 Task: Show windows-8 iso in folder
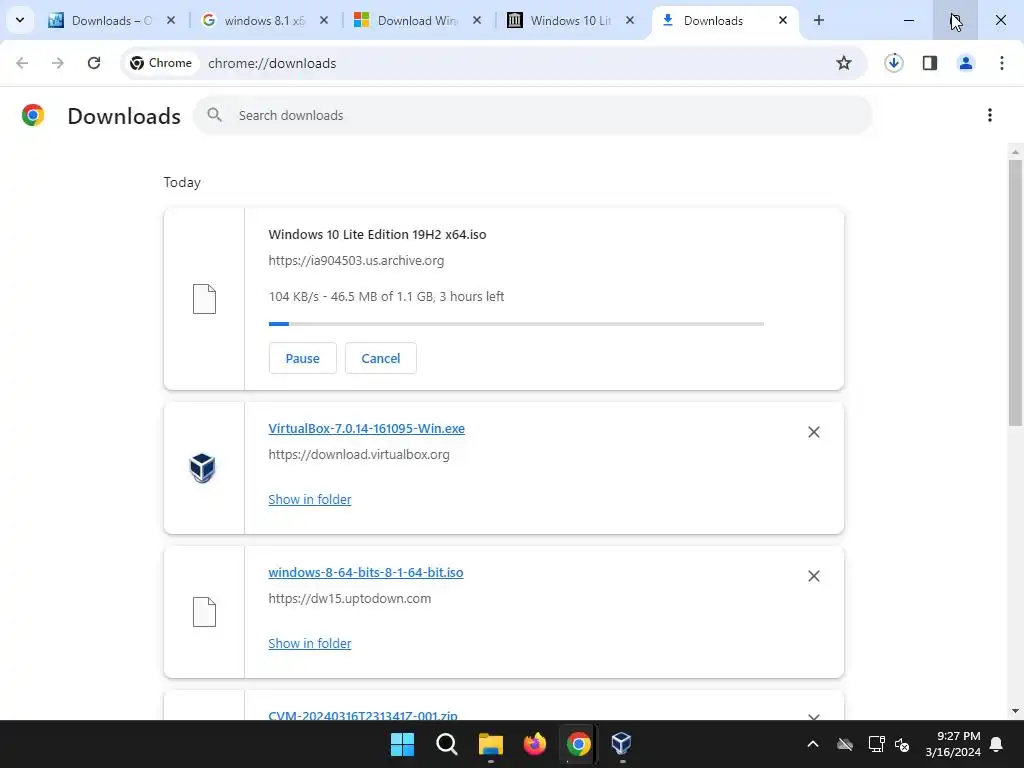click(310, 643)
